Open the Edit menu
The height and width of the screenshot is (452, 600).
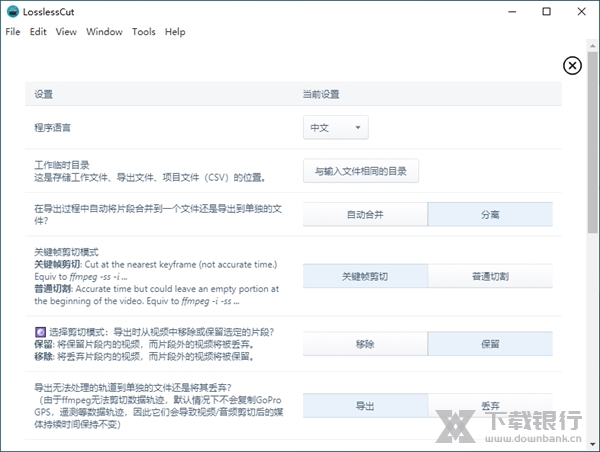[38, 32]
